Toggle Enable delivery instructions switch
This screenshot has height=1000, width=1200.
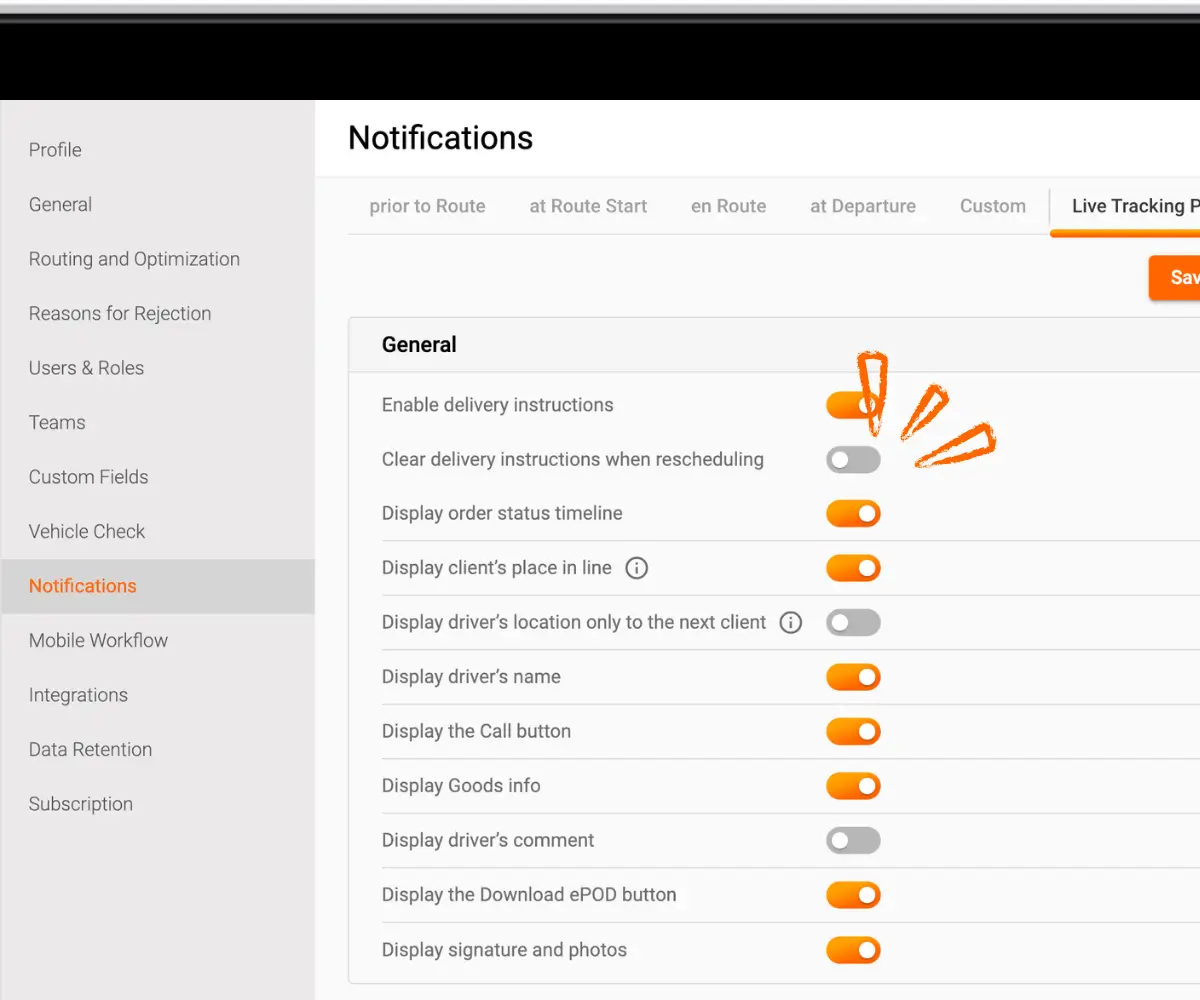pos(853,405)
